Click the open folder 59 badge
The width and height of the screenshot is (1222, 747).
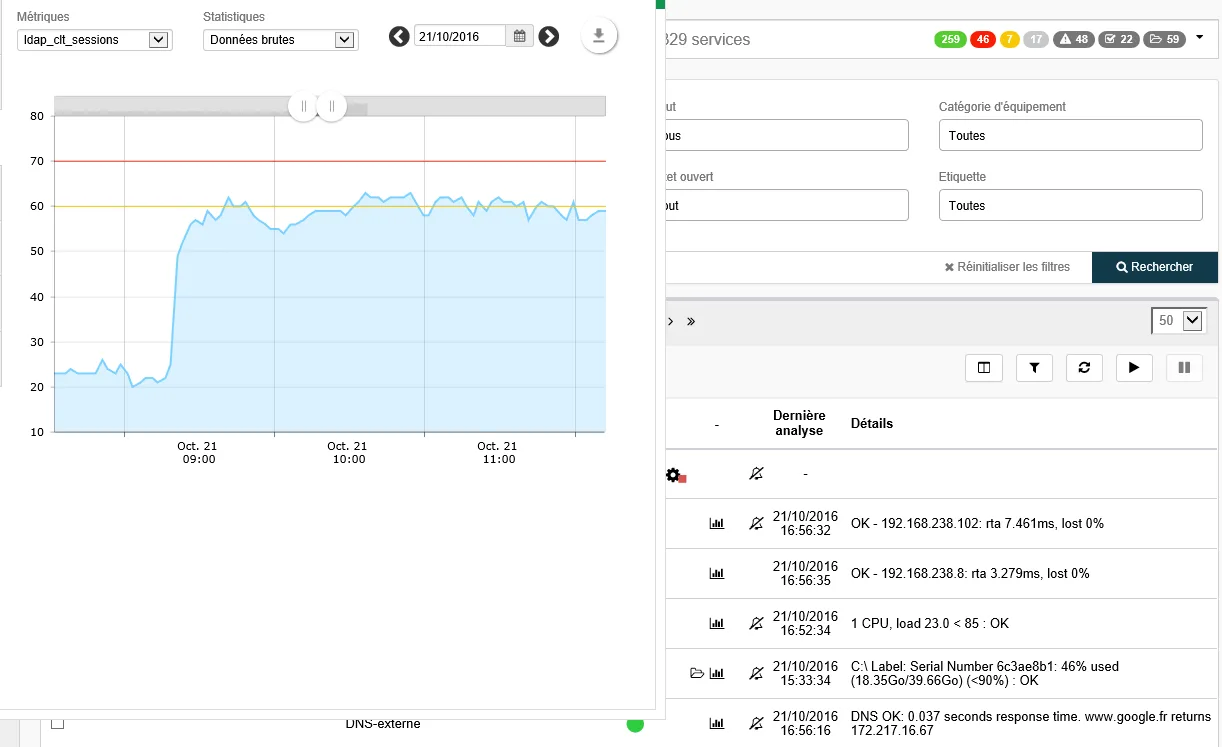(1164, 40)
